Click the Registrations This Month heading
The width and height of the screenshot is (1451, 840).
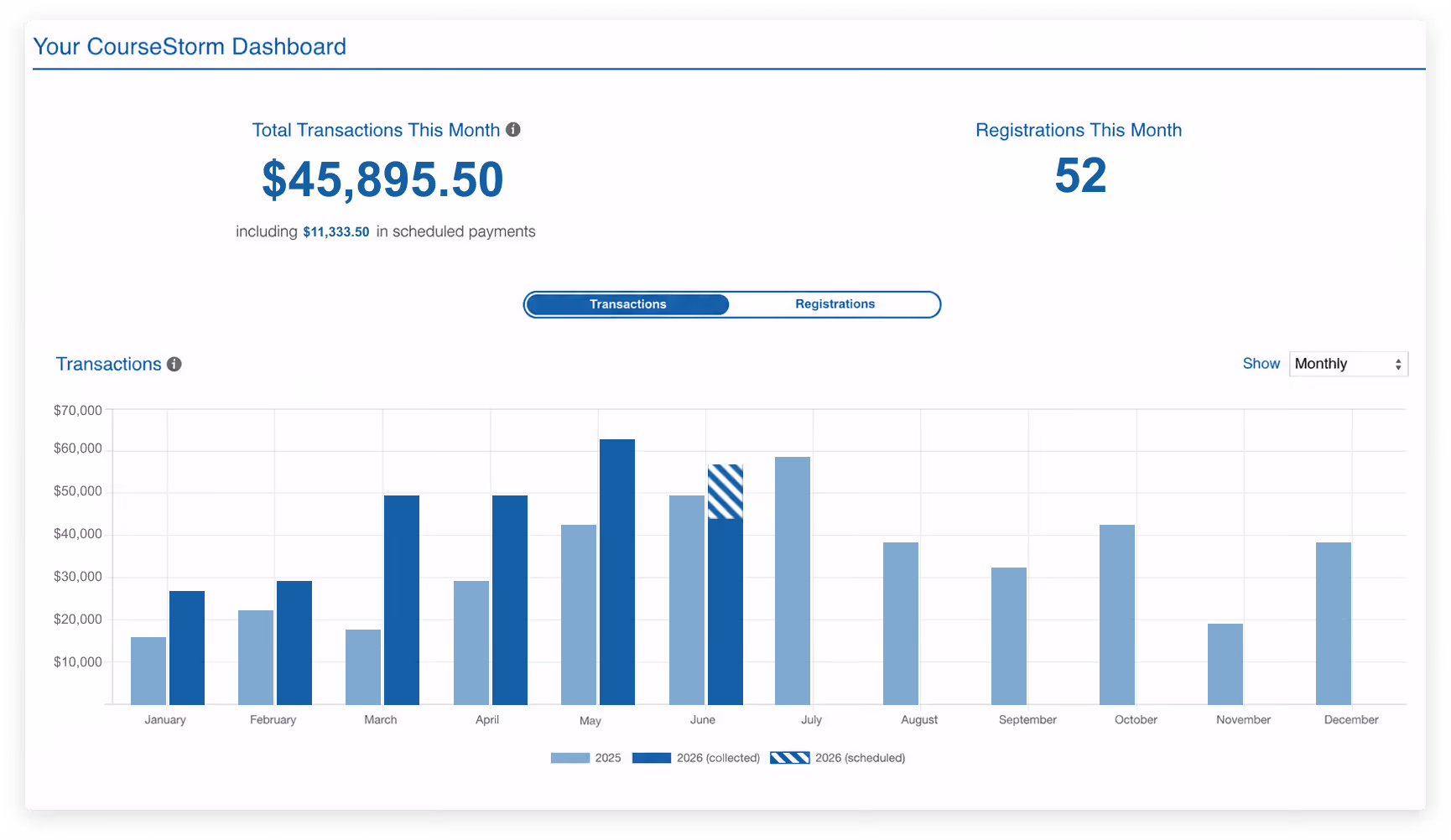click(x=1079, y=130)
